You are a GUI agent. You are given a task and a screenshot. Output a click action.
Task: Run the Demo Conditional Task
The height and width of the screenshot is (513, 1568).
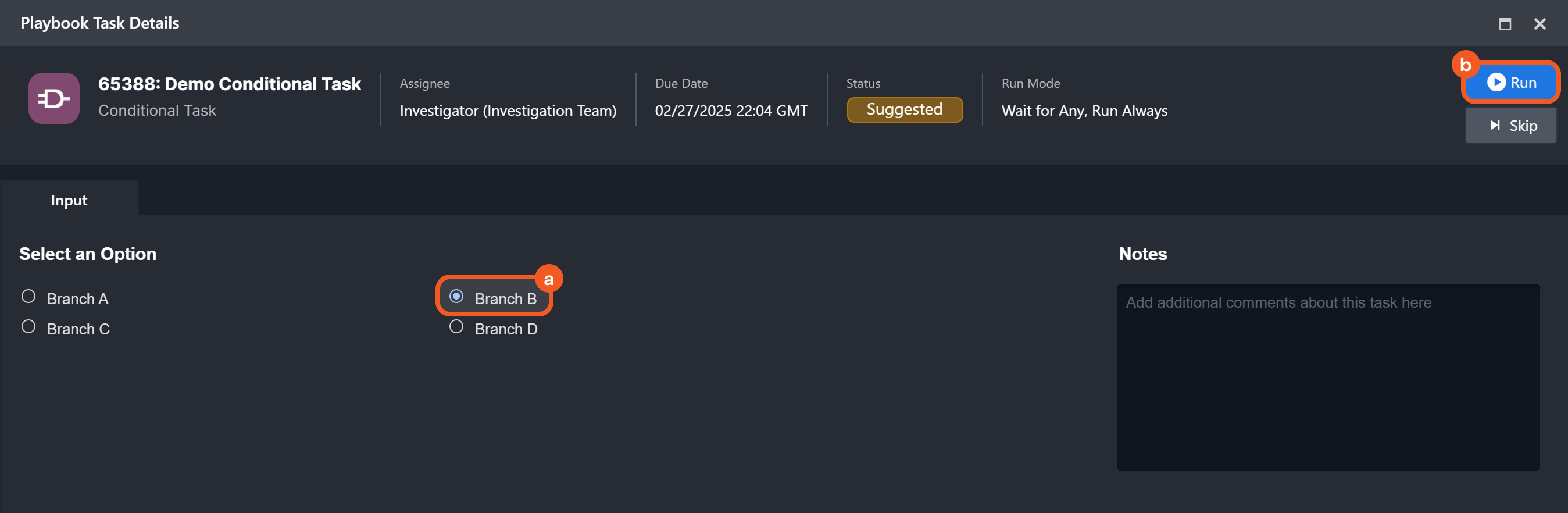coord(1512,82)
